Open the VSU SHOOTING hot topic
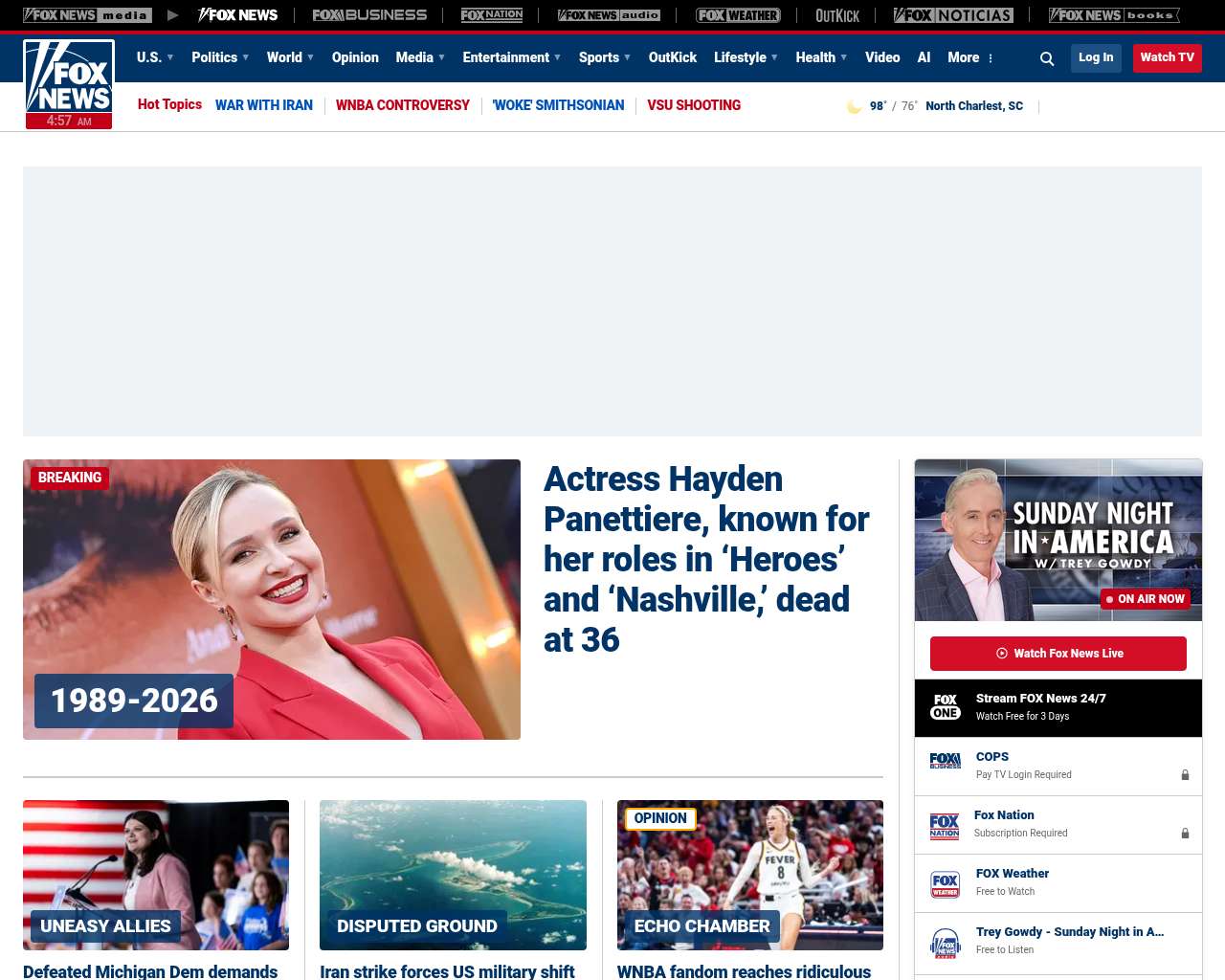Viewport: 1225px width, 980px height. [x=694, y=105]
